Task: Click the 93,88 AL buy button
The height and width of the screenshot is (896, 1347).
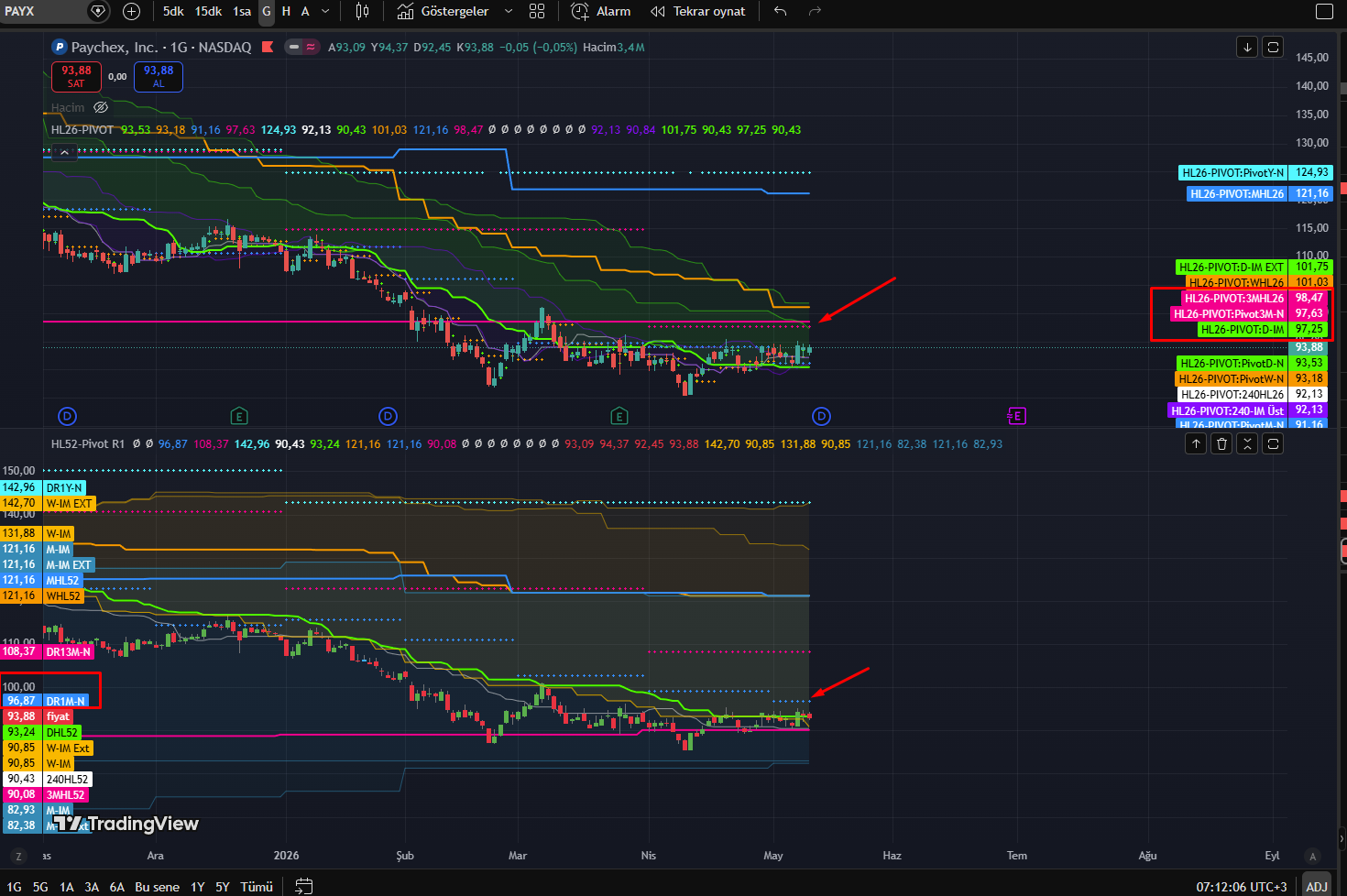Action: (x=159, y=77)
